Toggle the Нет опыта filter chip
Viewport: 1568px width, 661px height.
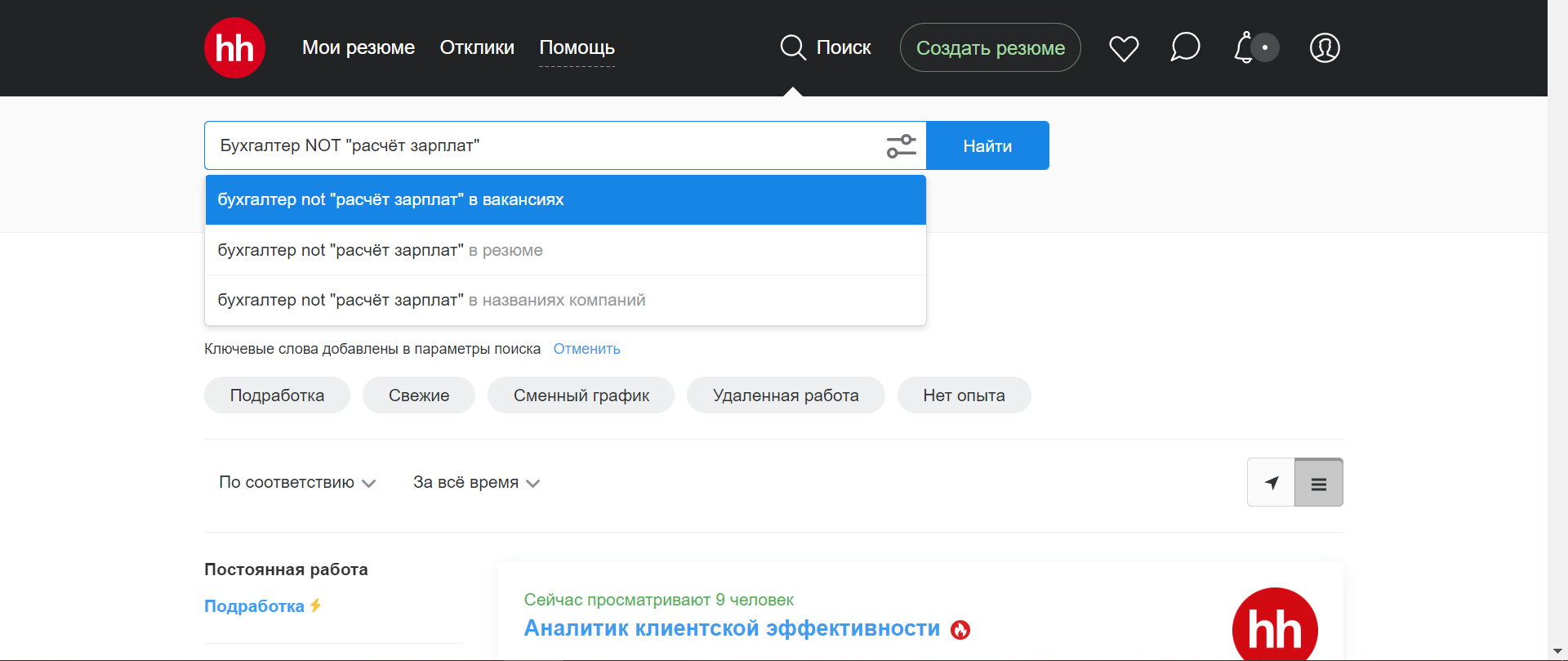[x=964, y=395]
